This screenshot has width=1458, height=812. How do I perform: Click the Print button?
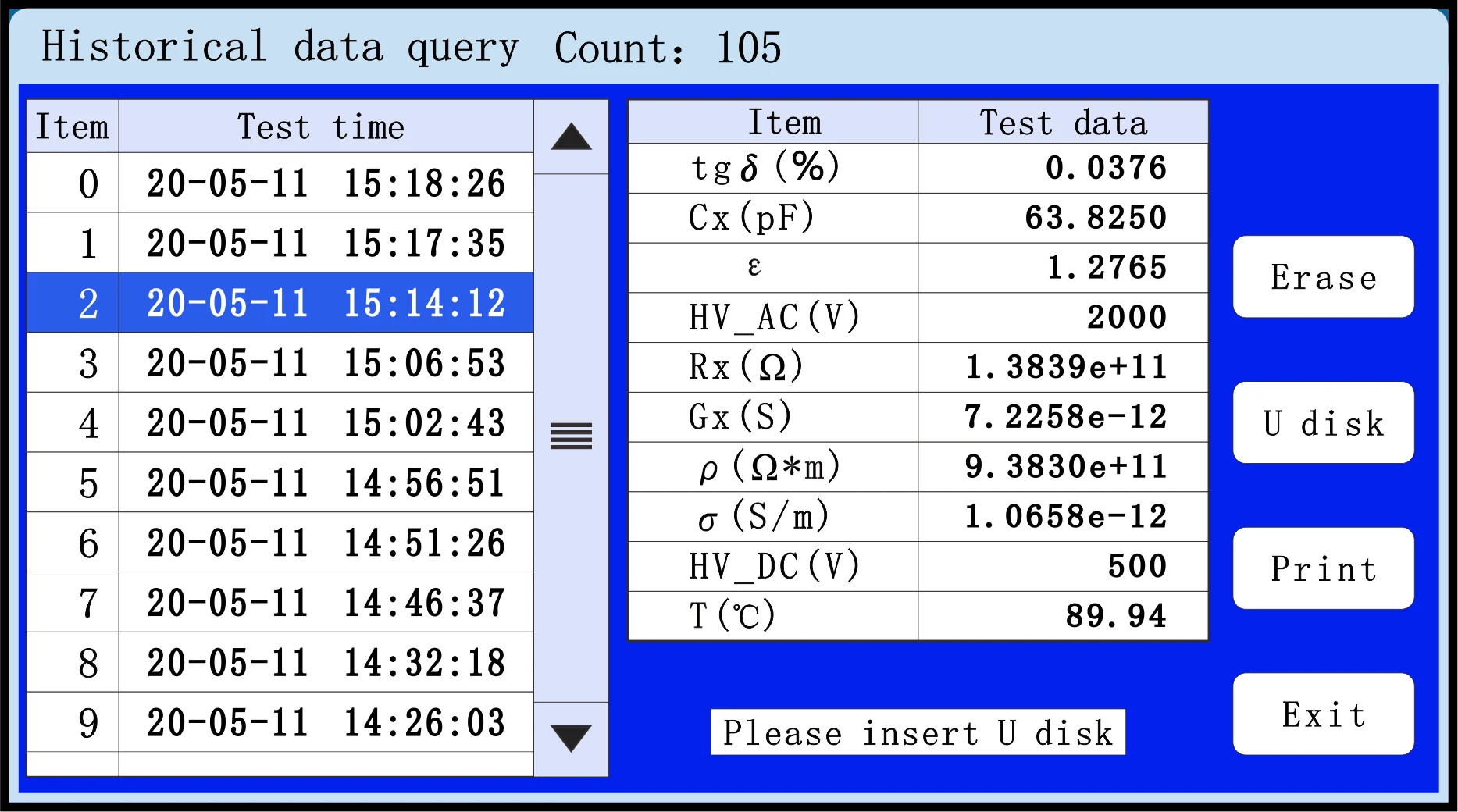[1323, 568]
